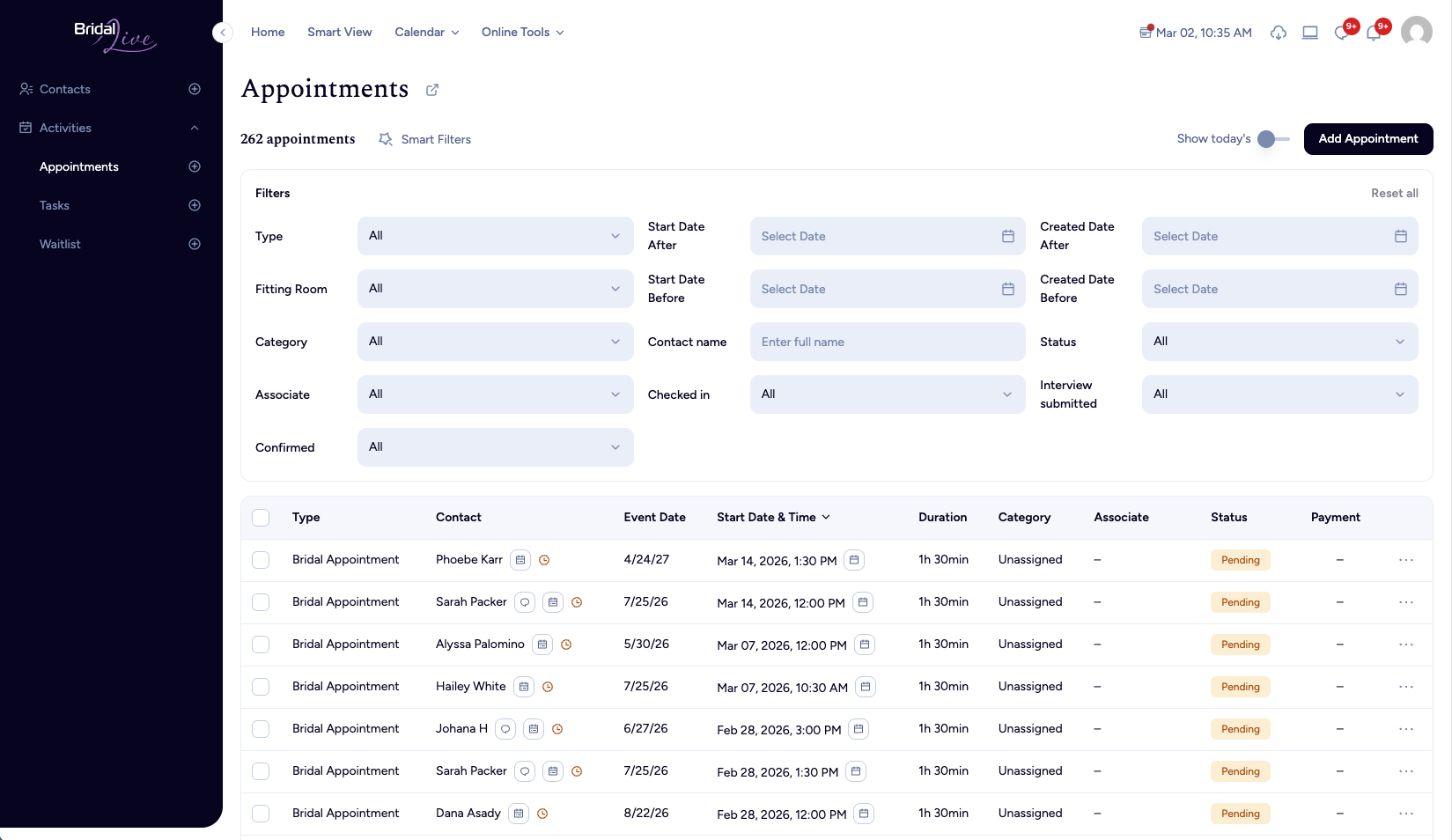Open the Smart Filters funnel icon
The image size is (1452, 840).
tap(384, 139)
